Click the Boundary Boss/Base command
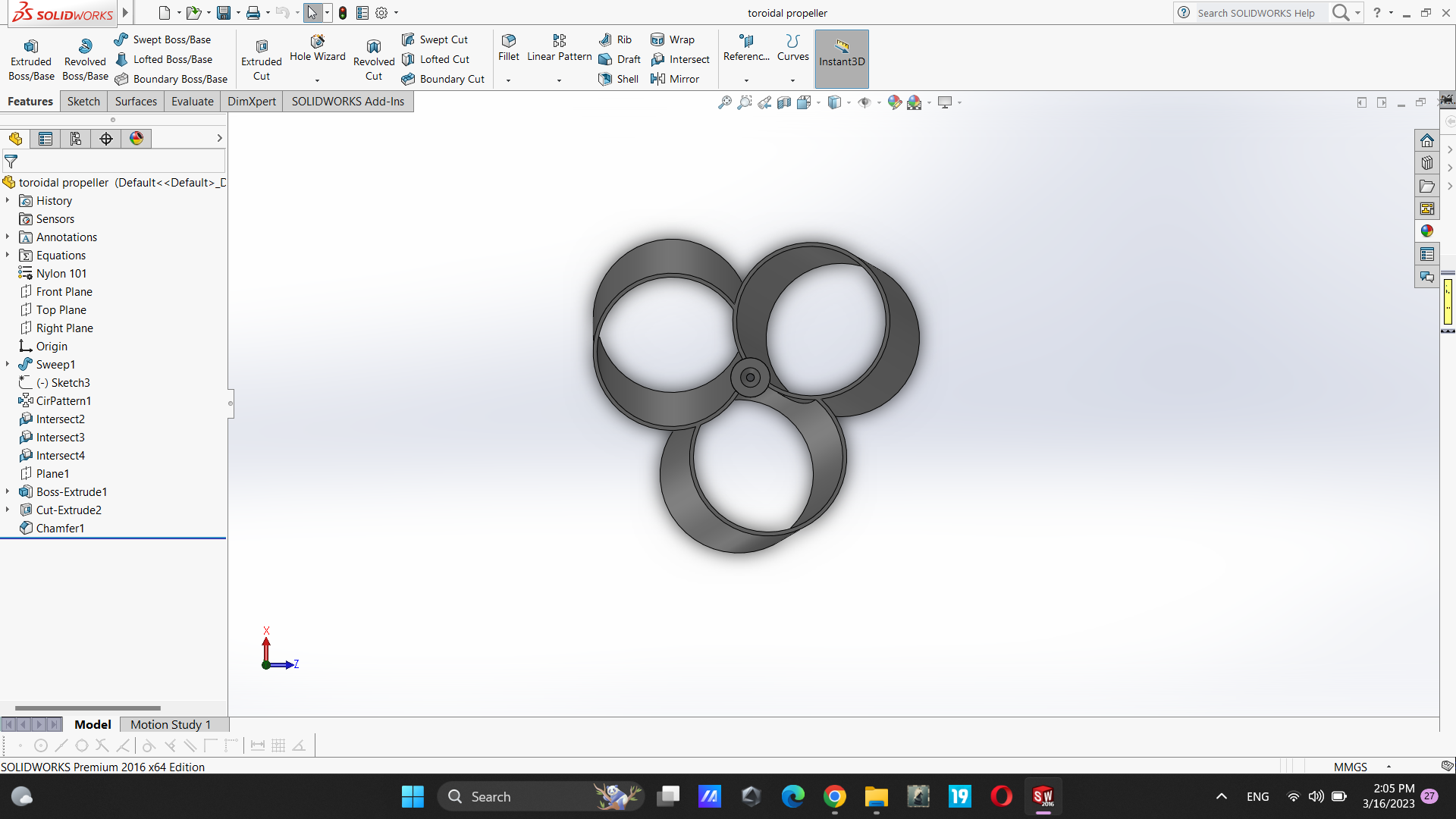 [171, 79]
